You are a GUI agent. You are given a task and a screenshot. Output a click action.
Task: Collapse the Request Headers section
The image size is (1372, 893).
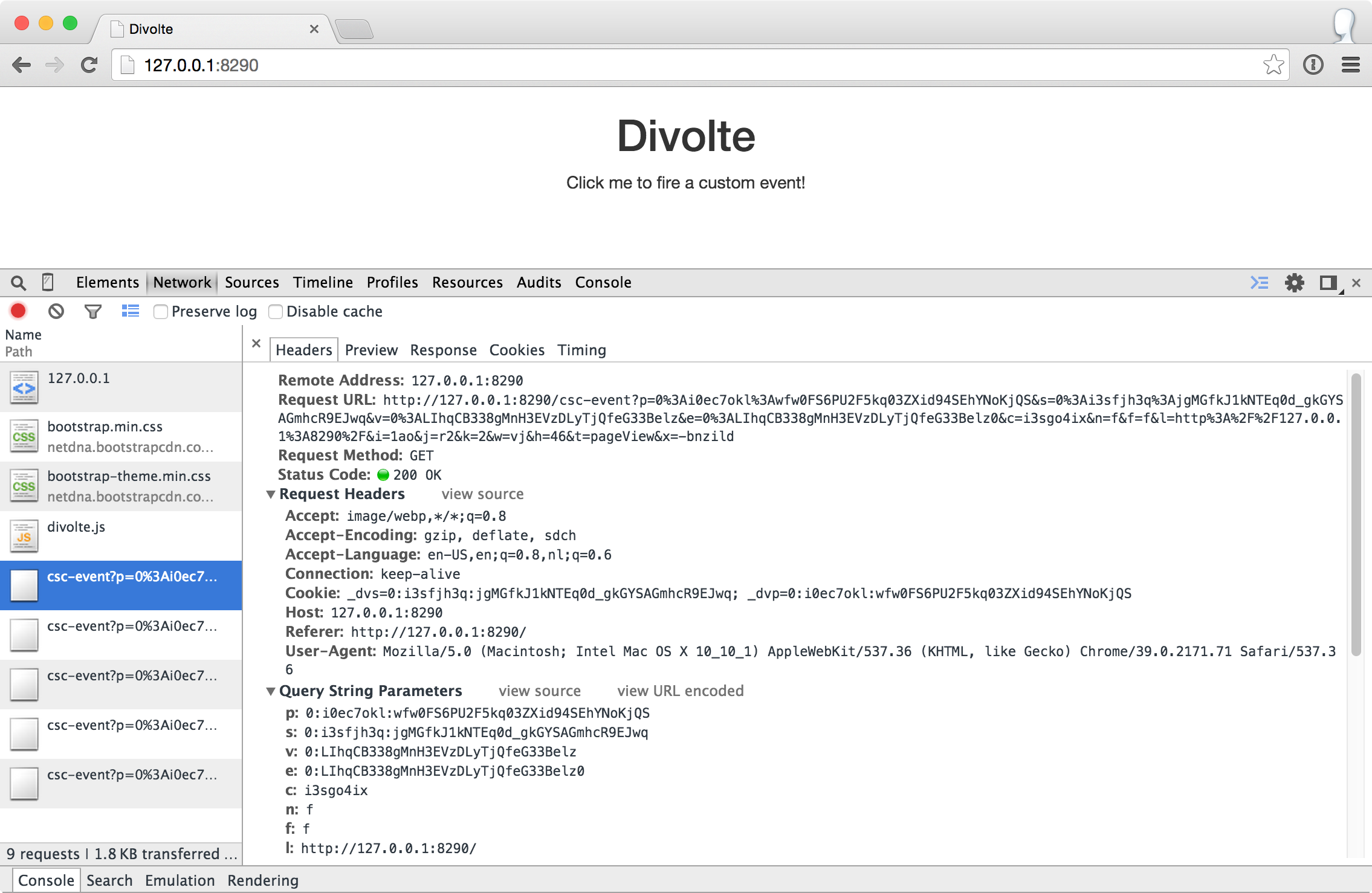click(x=270, y=494)
